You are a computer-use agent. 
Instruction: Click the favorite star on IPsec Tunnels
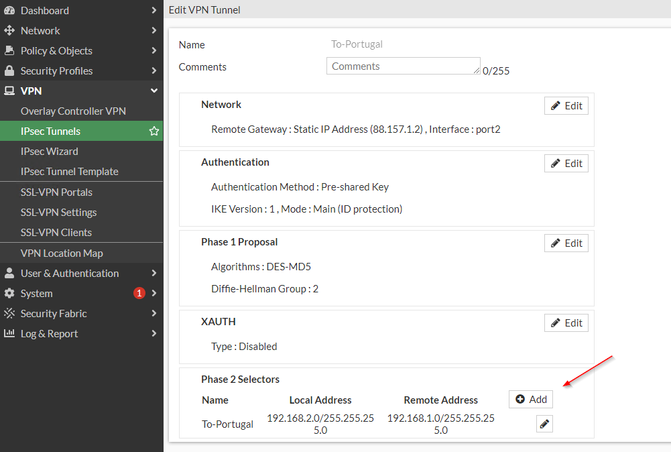[x=154, y=131]
